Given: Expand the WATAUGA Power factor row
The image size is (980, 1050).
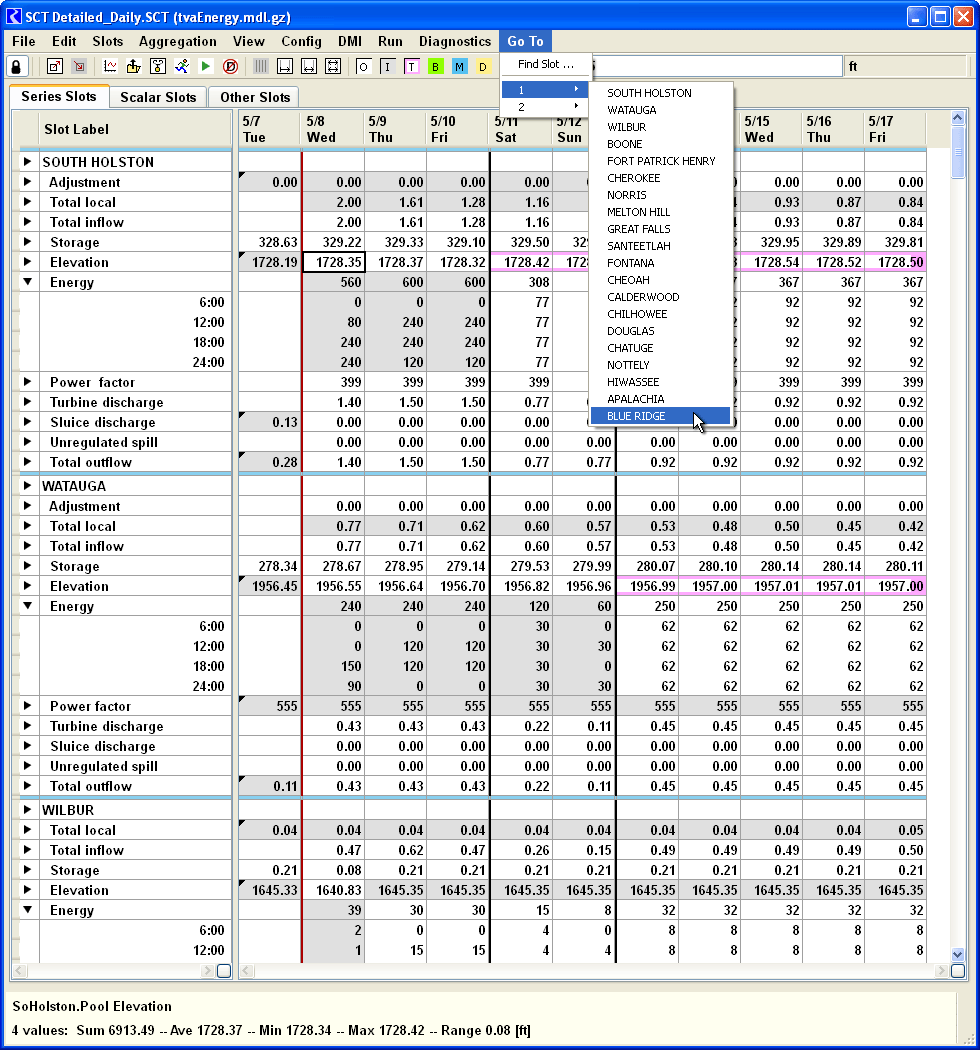Looking at the screenshot, I should pyautogui.click(x=27, y=706).
